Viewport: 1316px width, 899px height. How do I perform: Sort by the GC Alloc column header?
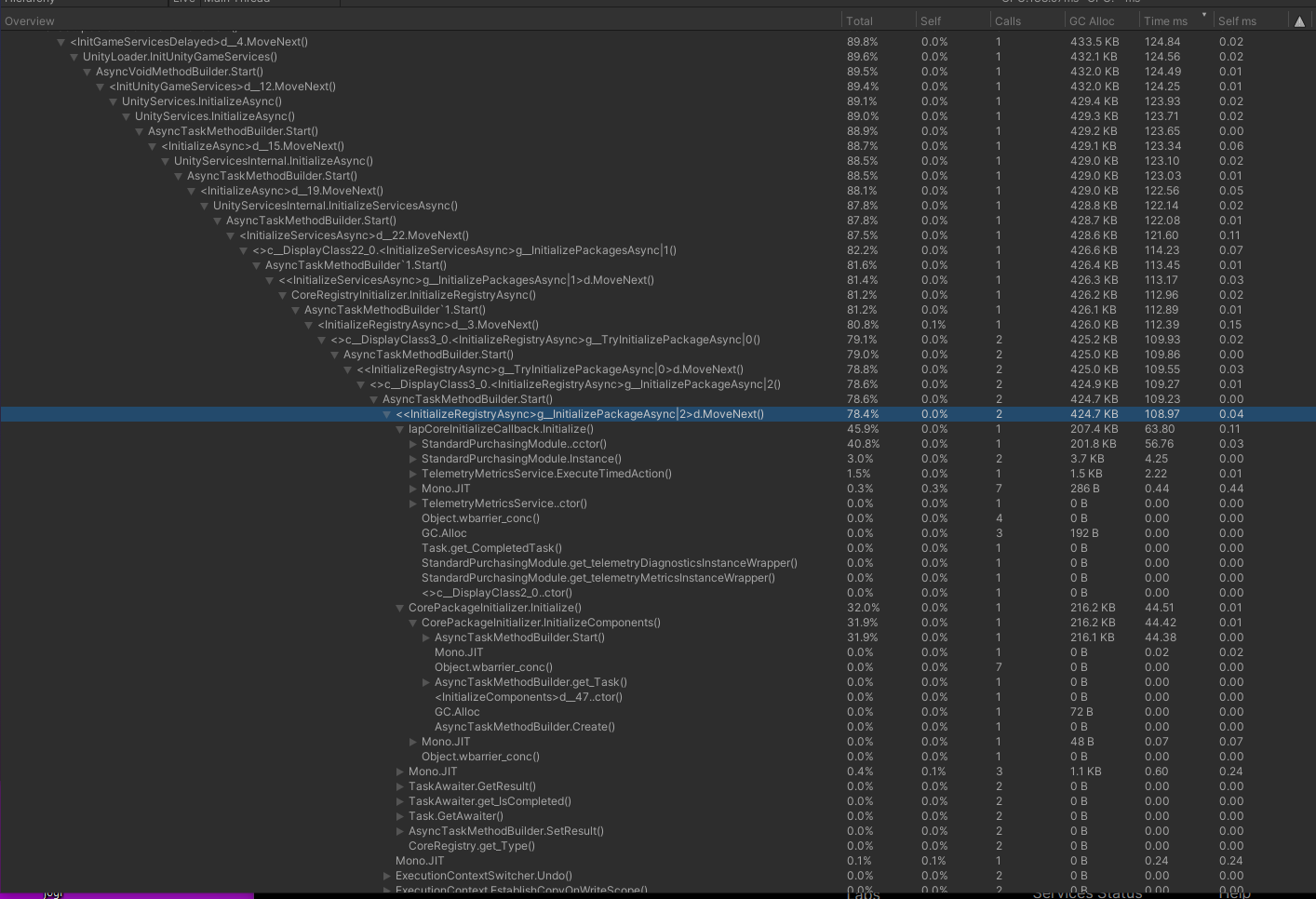click(x=1094, y=20)
